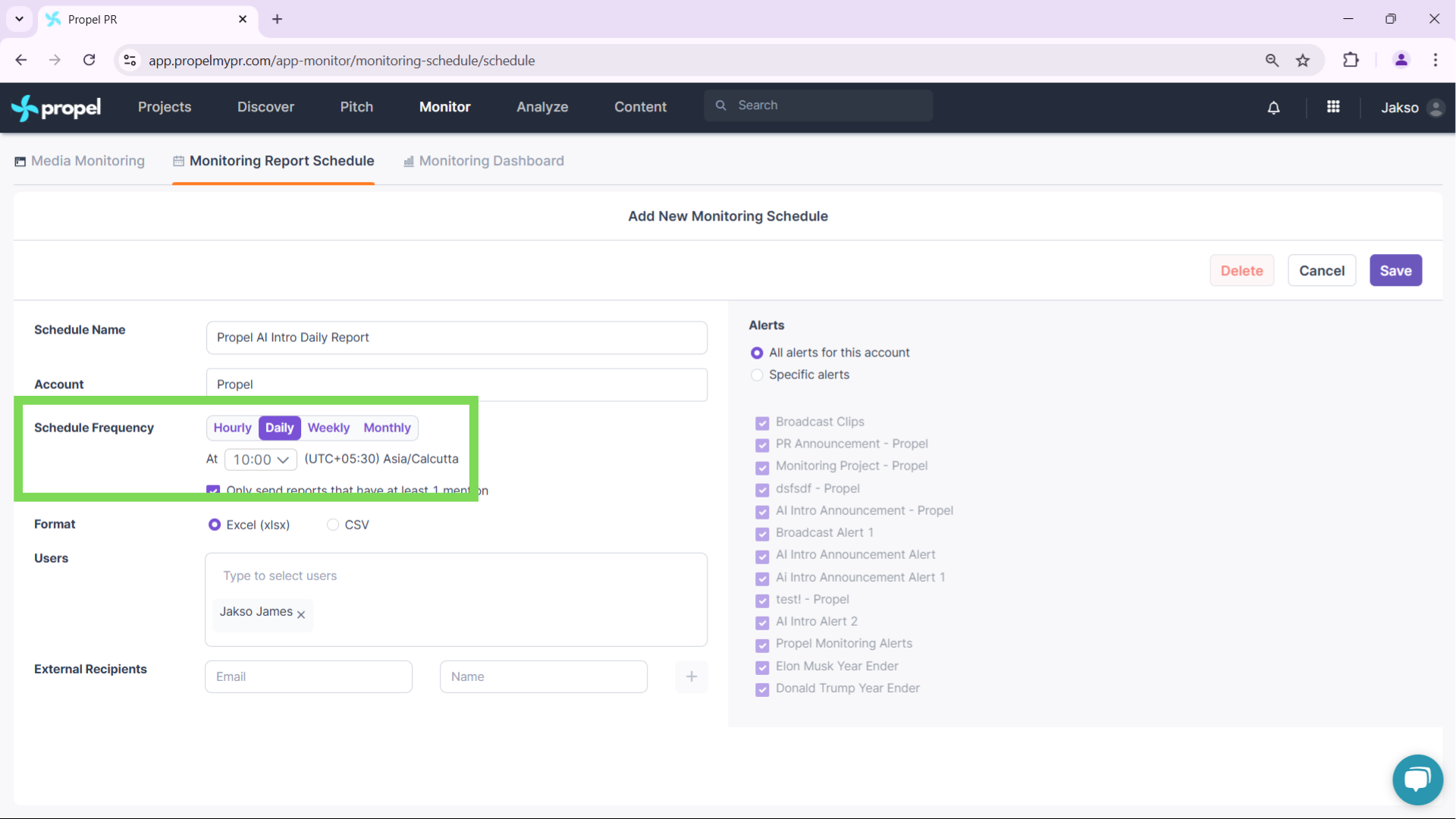The height and width of the screenshot is (819, 1456).
Task: Click the Jakso user avatar icon
Action: coord(1436,108)
